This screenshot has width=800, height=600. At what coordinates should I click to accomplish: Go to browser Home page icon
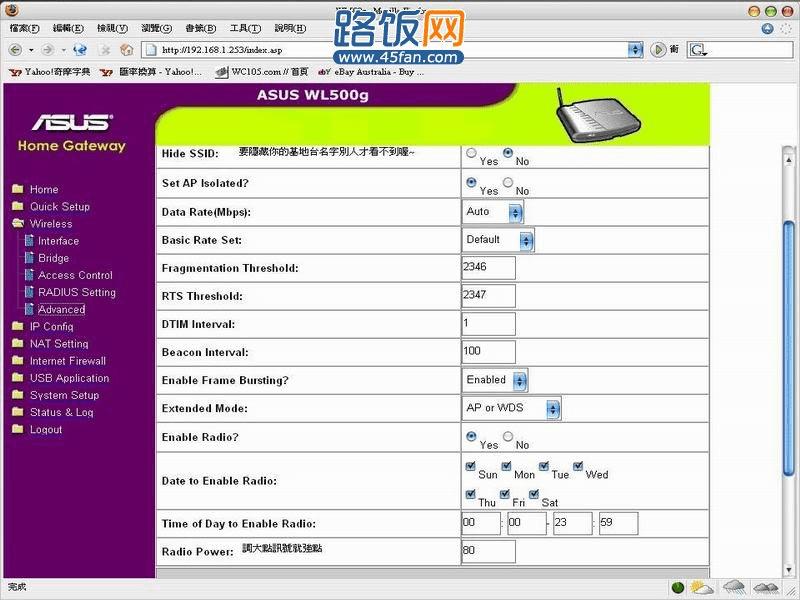126,49
